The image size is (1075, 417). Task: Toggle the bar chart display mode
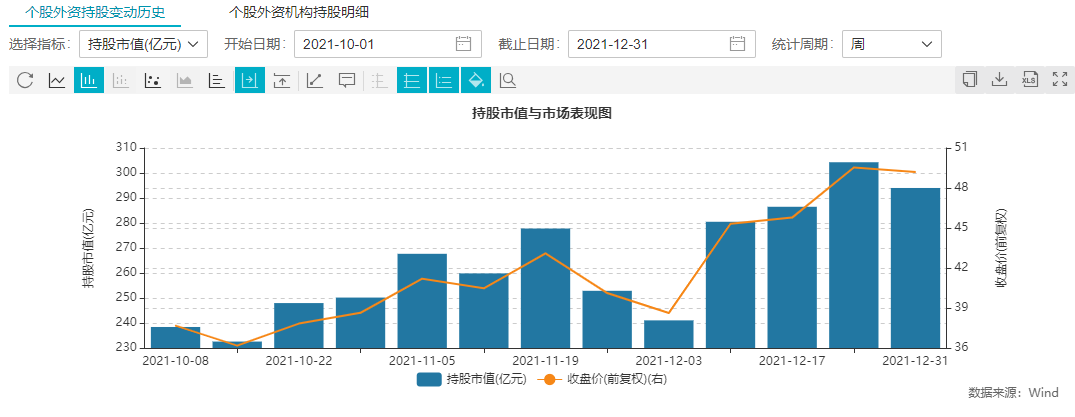point(89,80)
